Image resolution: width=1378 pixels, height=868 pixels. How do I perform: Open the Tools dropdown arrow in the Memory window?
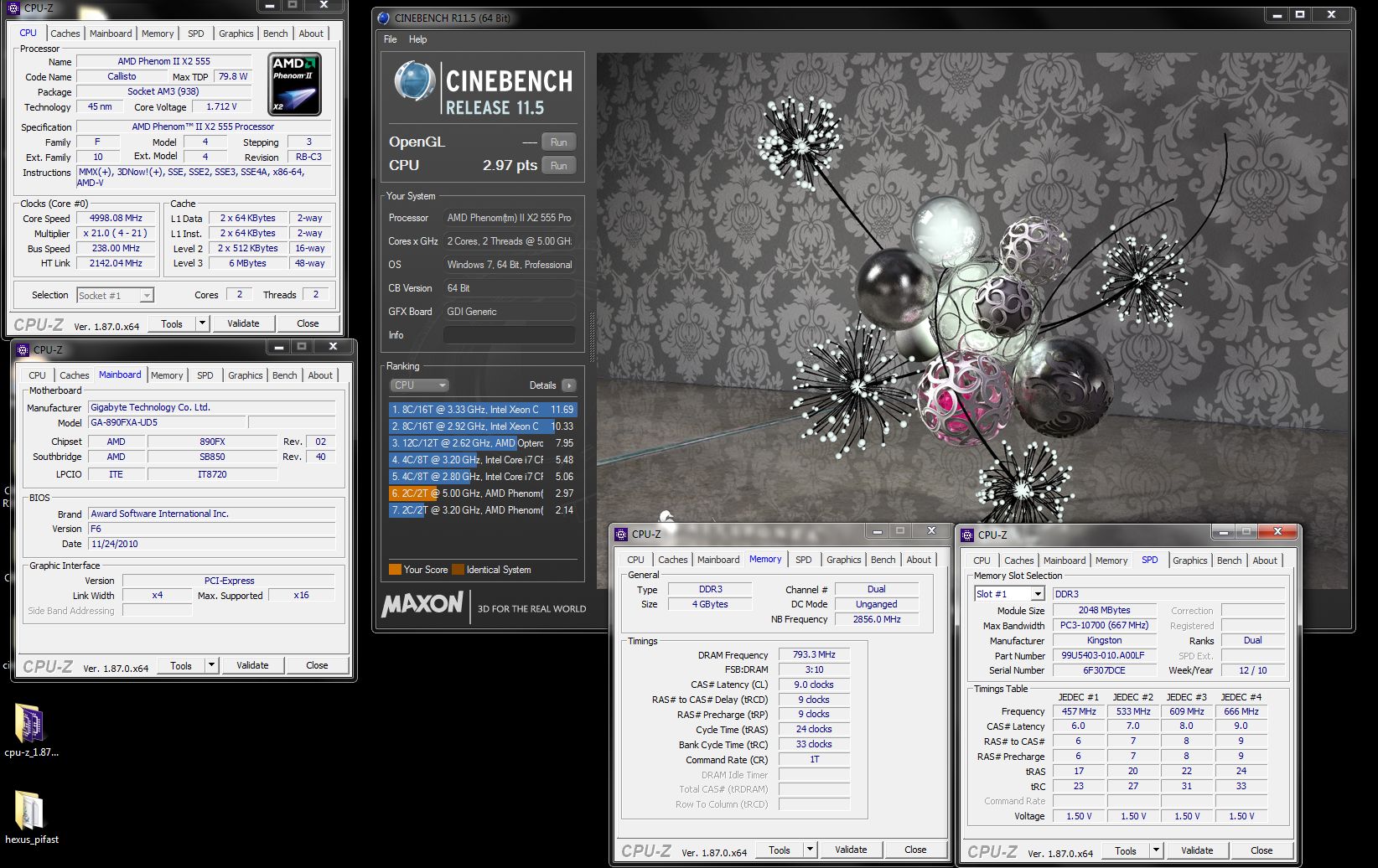(x=810, y=850)
